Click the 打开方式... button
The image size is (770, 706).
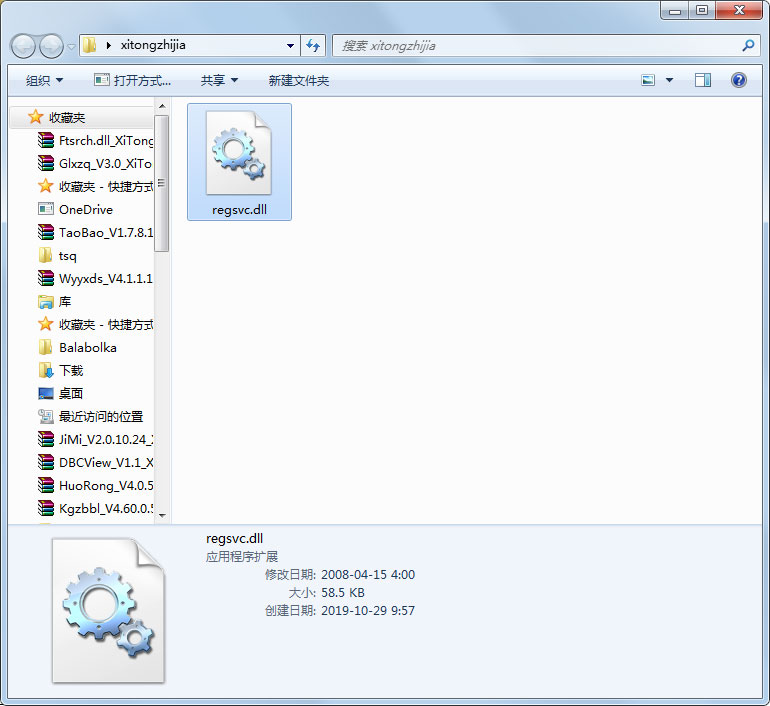(x=133, y=81)
